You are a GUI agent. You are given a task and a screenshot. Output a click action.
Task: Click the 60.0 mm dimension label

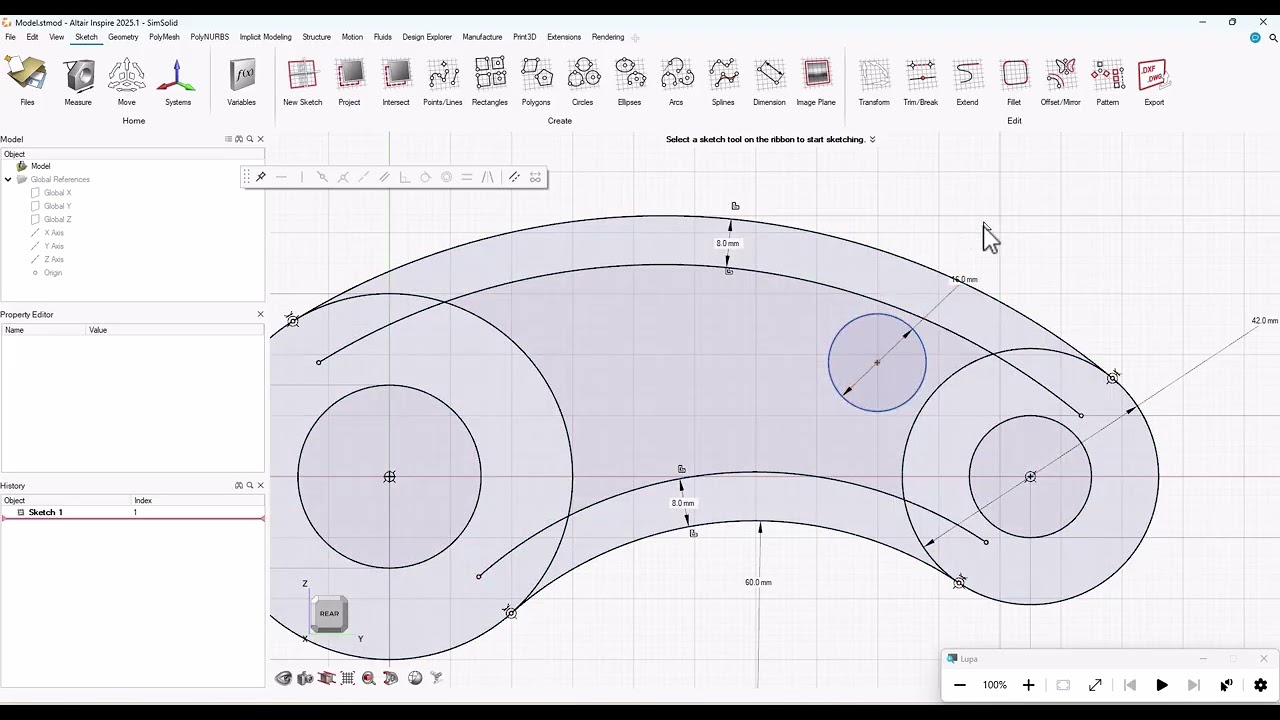tap(758, 582)
